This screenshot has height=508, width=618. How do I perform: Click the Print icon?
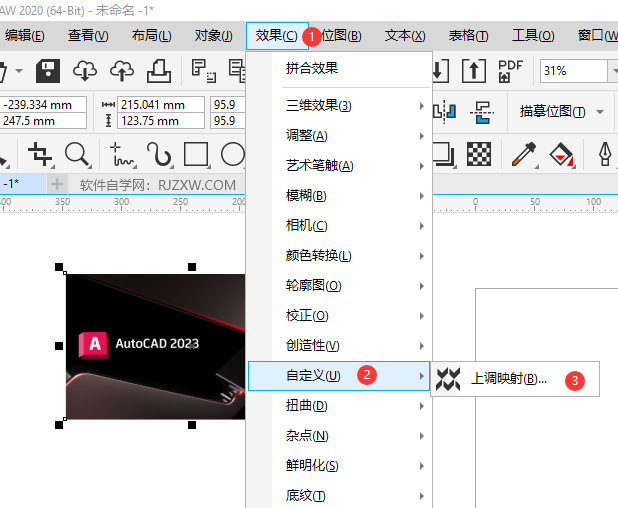point(159,71)
